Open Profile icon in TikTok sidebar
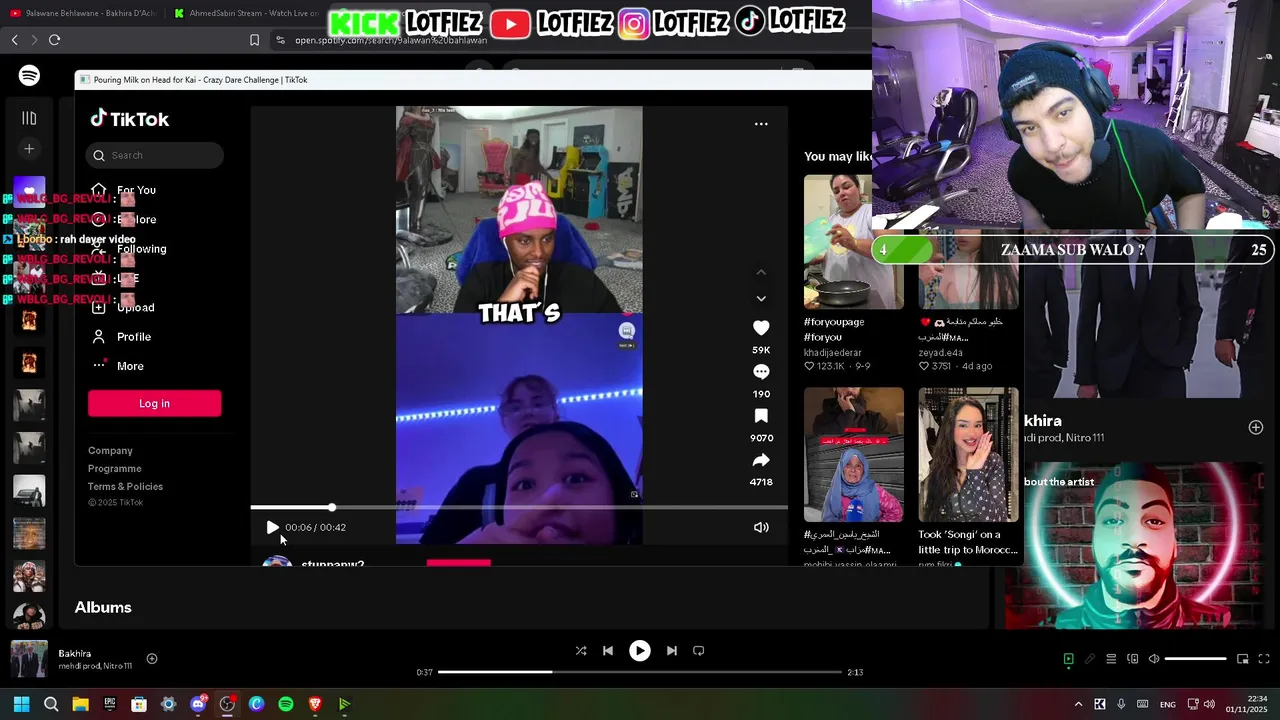Screen dimensions: 1280x720 point(99,337)
